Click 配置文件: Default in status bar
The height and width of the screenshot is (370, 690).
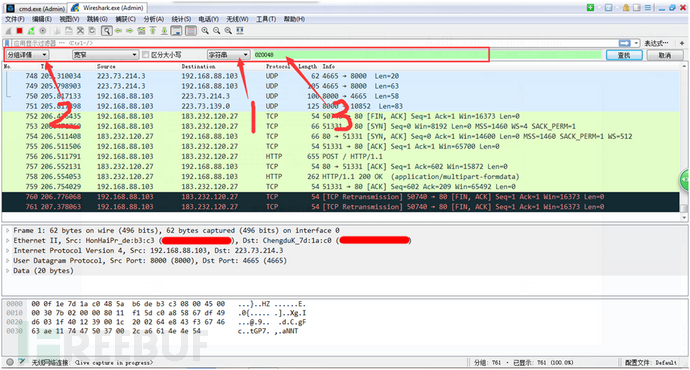(651, 363)
